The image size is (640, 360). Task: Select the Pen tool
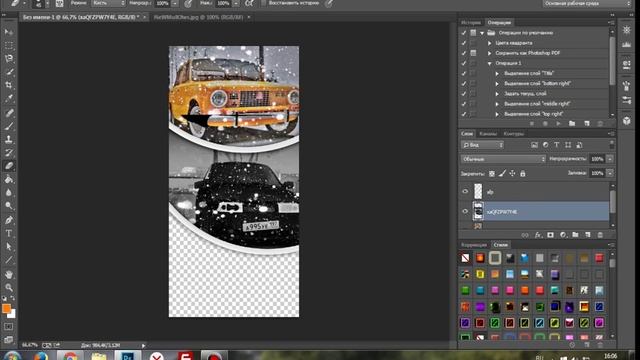pyautogui.click(x=9, y=220)
